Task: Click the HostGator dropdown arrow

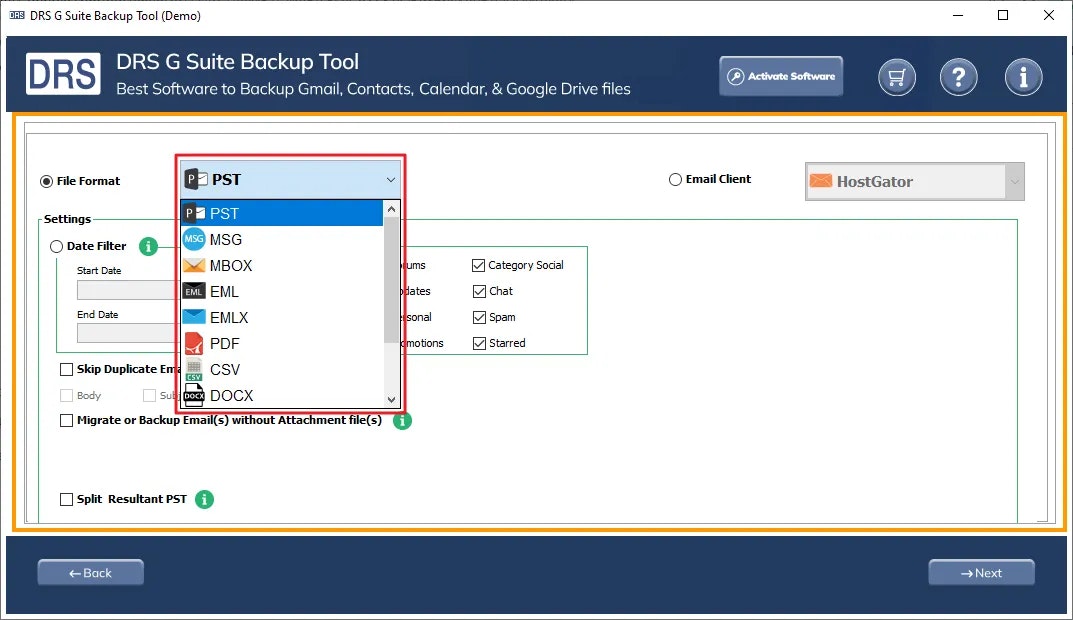Action: point(1015,181)
